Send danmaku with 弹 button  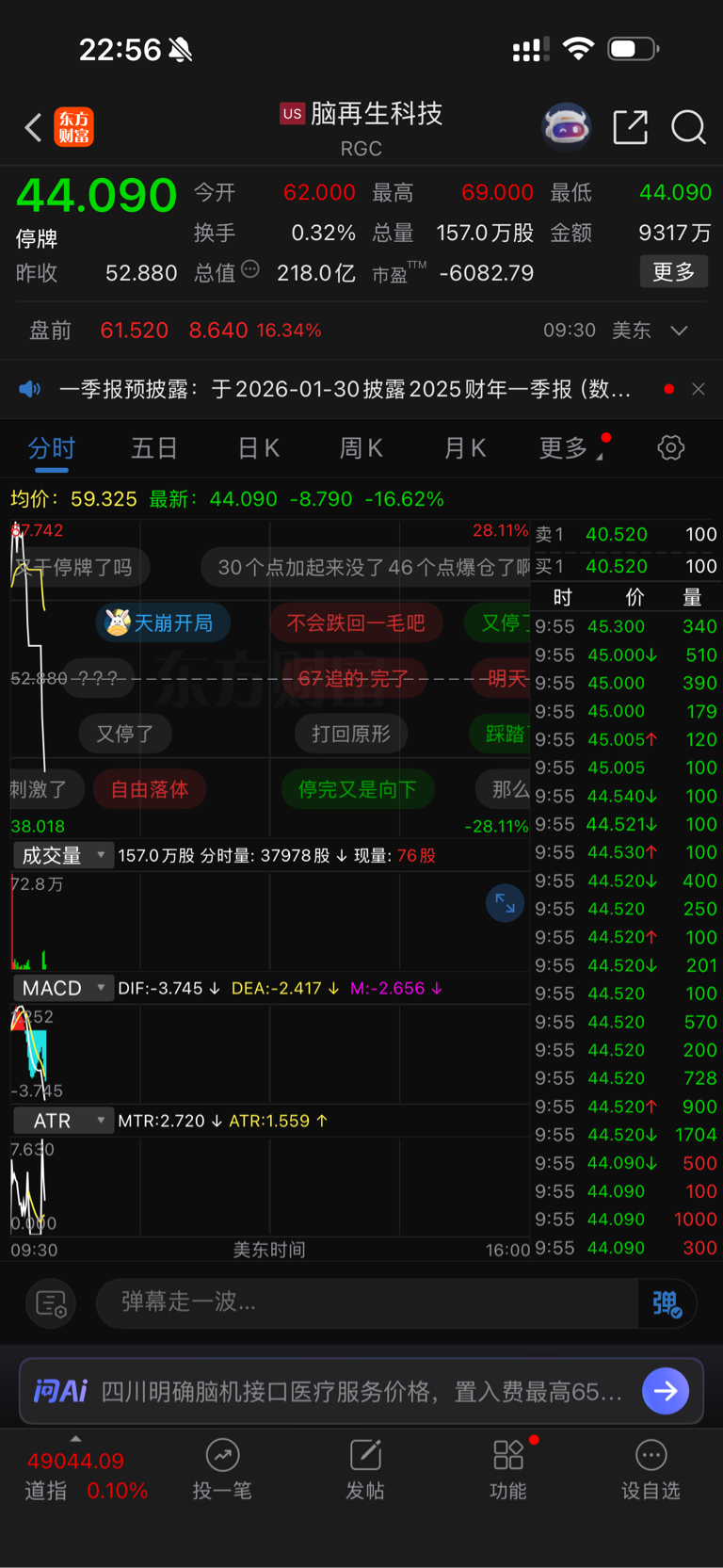[x=667, y=1303]
